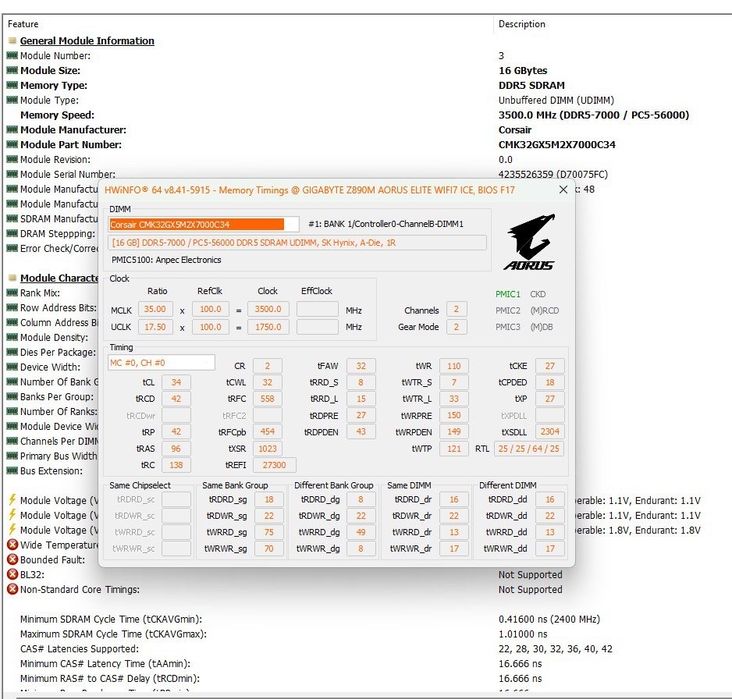Click the General Module Information folder icon
732x699 pixels.
(13, 41)
